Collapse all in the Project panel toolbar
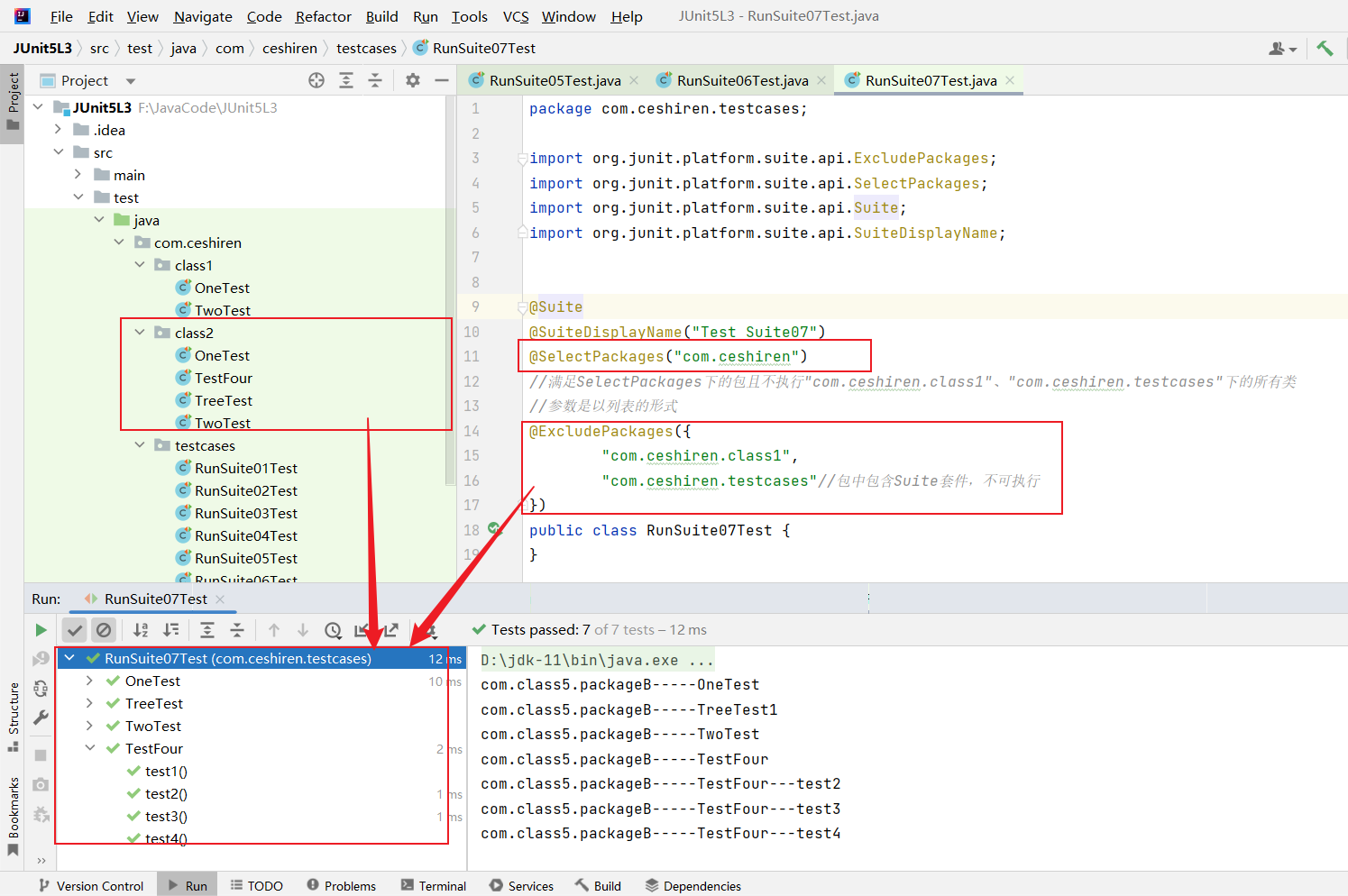1348x896 pixels. pos(375,80)
